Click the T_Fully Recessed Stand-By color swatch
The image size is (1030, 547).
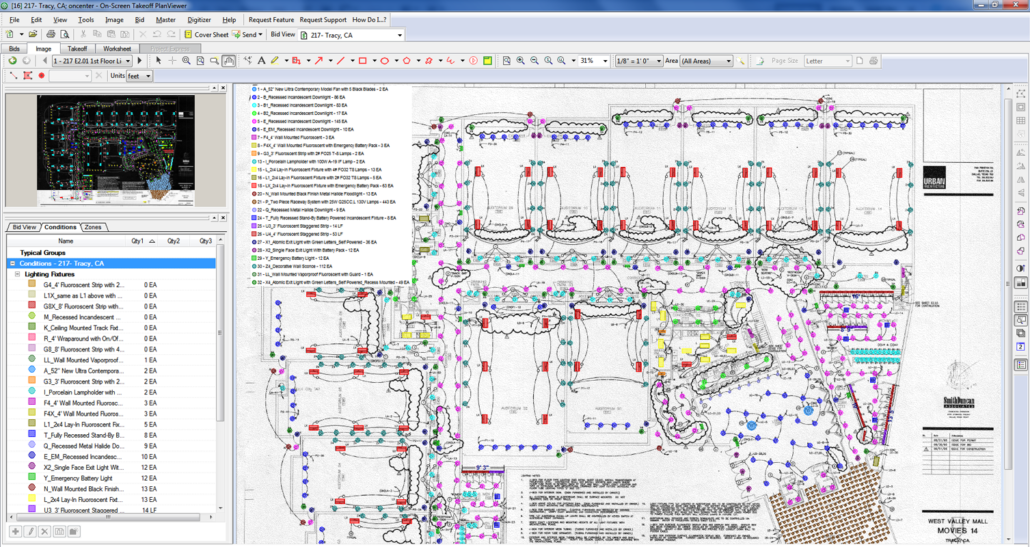pyautogui.click(x=33, y=435)
